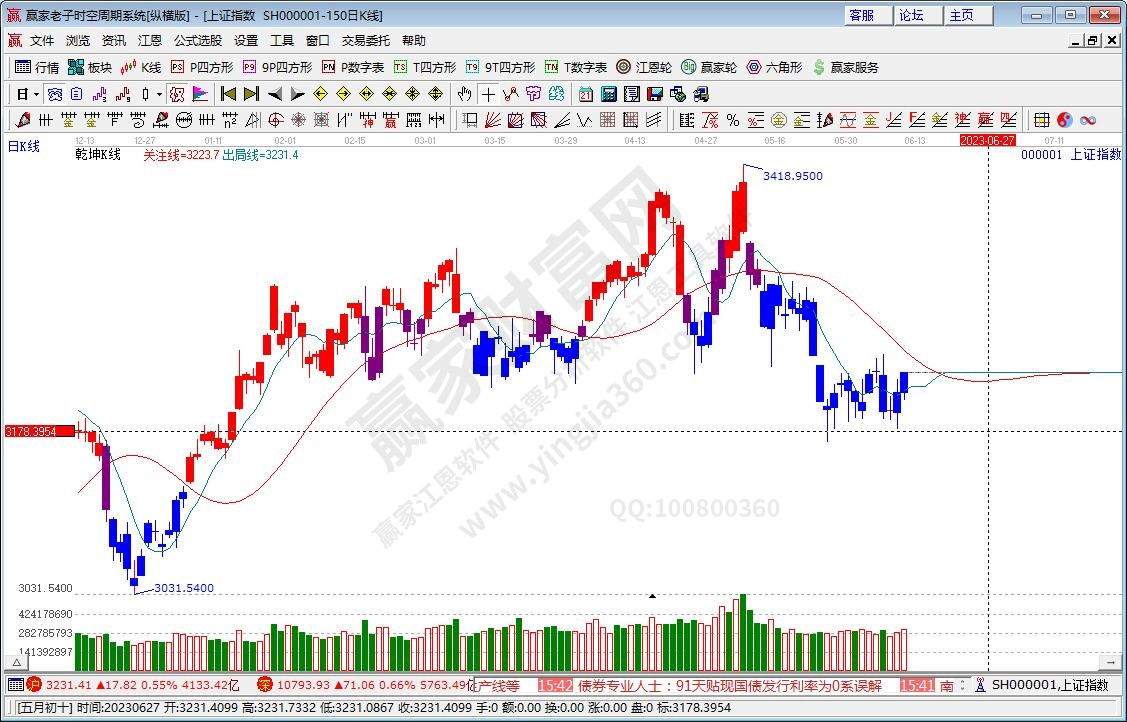Click the 客服 customer service button

[x=862, y=15]
